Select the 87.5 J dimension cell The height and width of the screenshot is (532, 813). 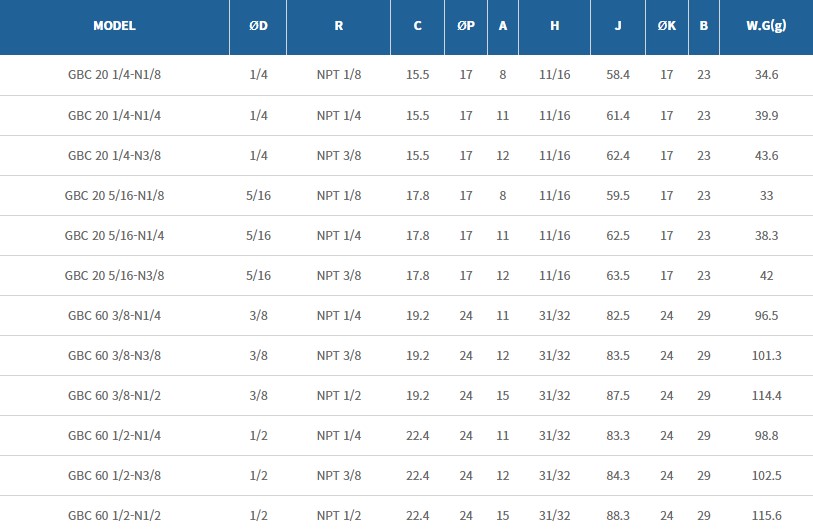[x=618, y=395]
